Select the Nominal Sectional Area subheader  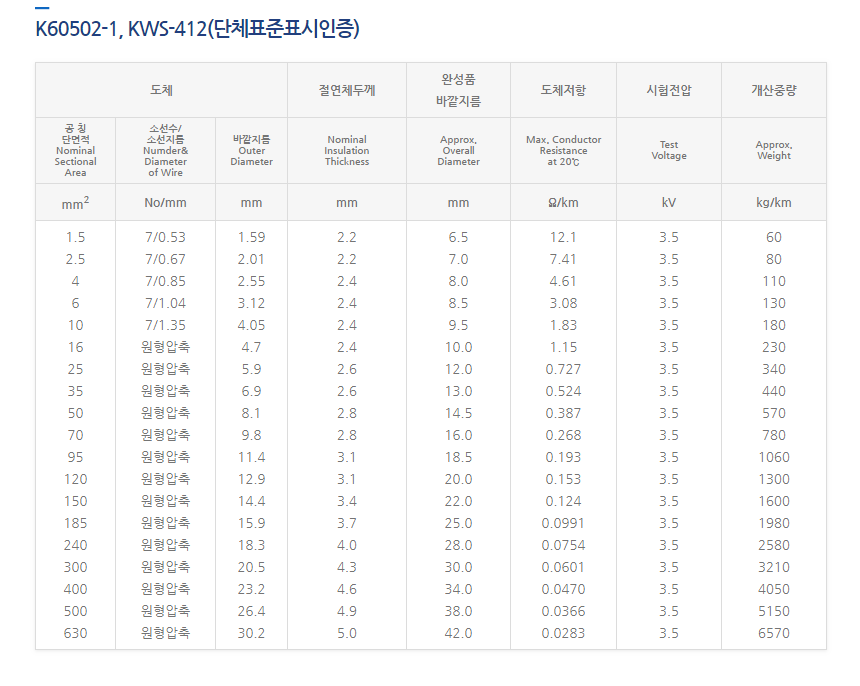(75, 150)
